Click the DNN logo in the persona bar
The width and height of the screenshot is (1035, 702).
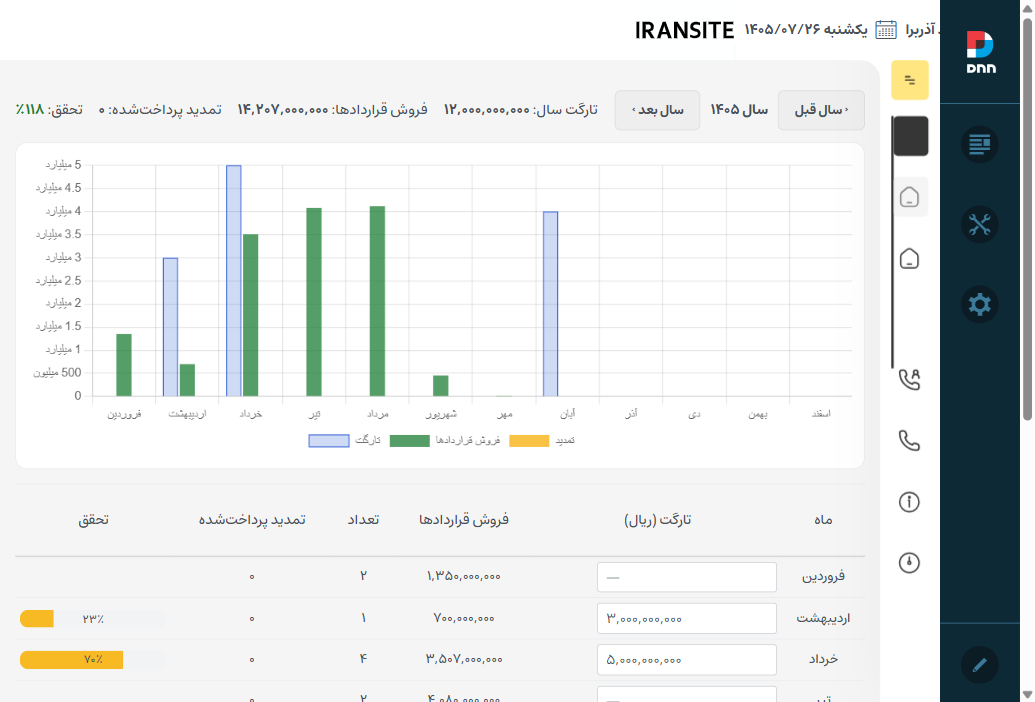980,52
